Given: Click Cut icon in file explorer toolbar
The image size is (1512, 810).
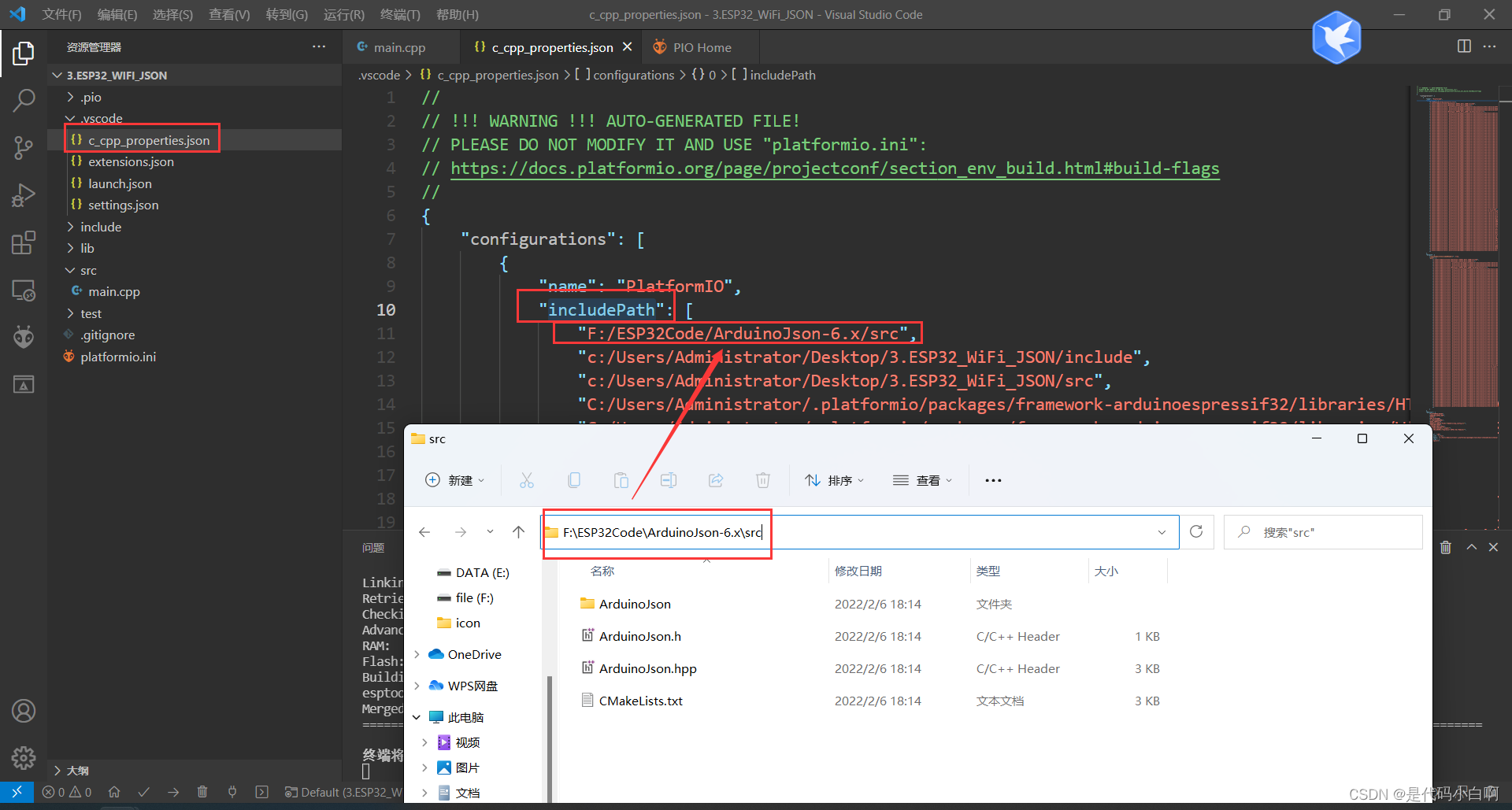Looking at the screenshot, I should [527, 480].
